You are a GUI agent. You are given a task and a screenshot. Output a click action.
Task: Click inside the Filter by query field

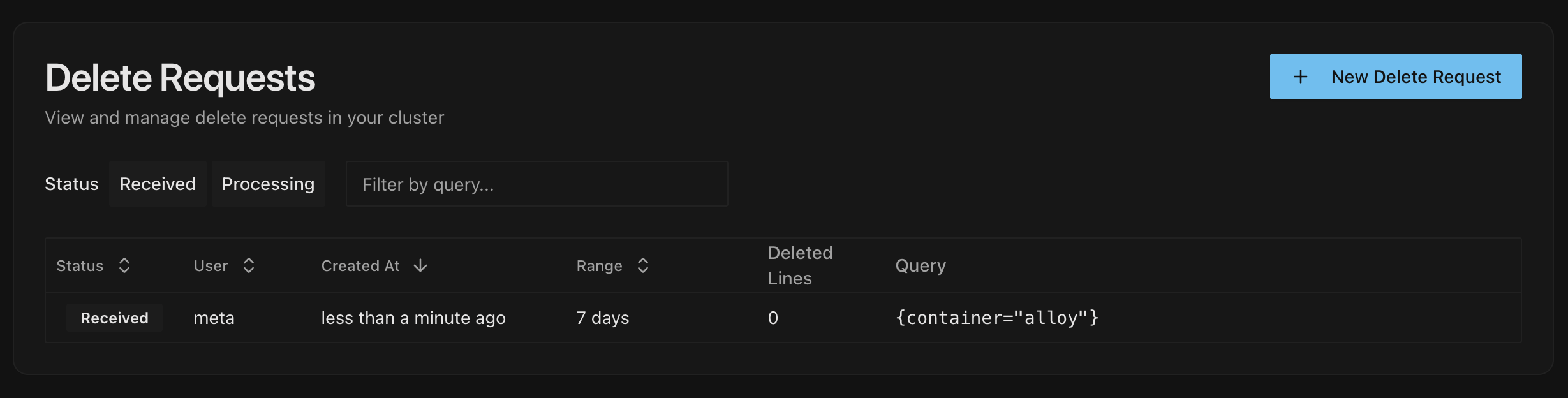[x=536, y=184]
